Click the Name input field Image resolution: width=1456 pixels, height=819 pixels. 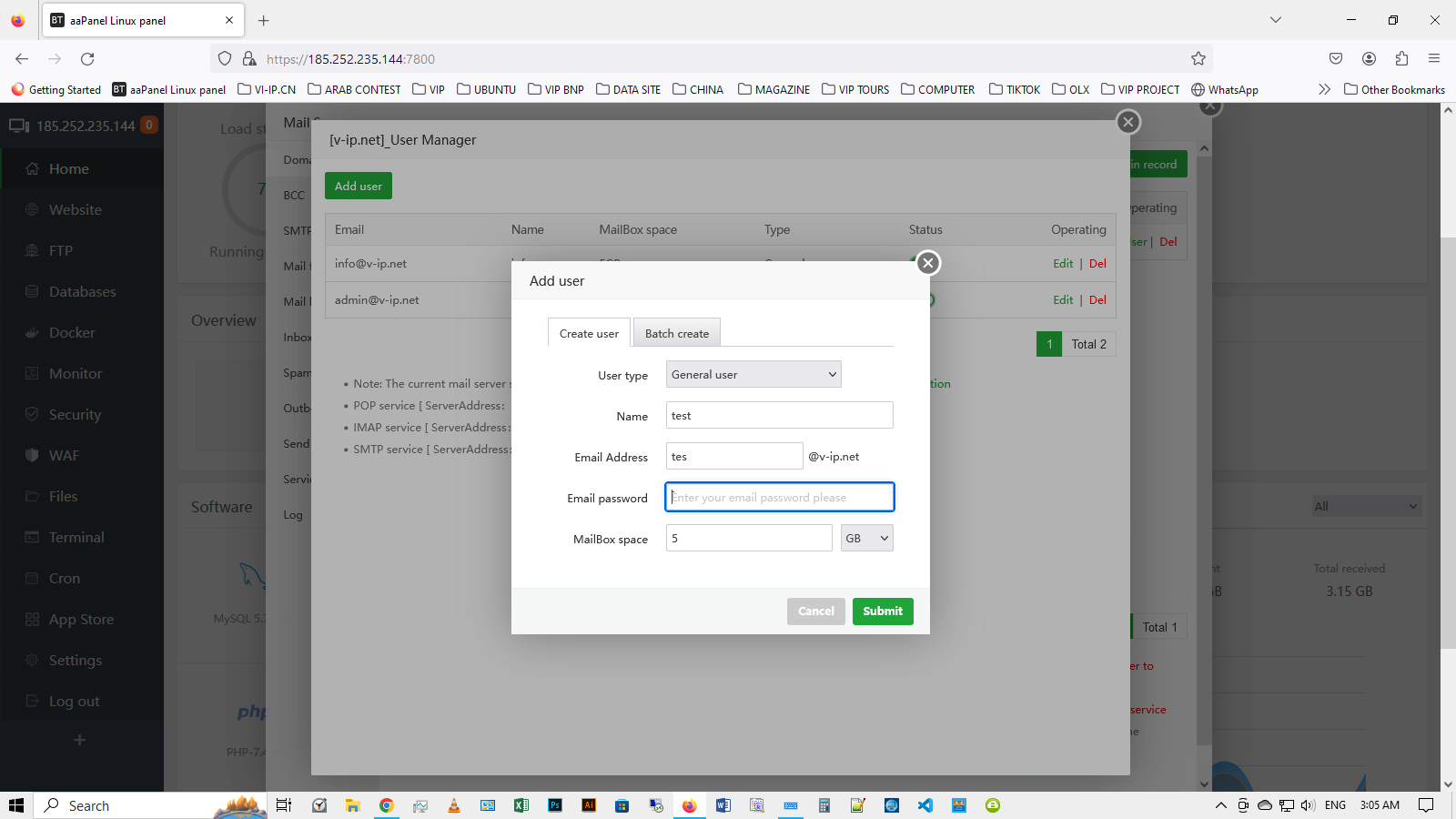pos(779,416)
